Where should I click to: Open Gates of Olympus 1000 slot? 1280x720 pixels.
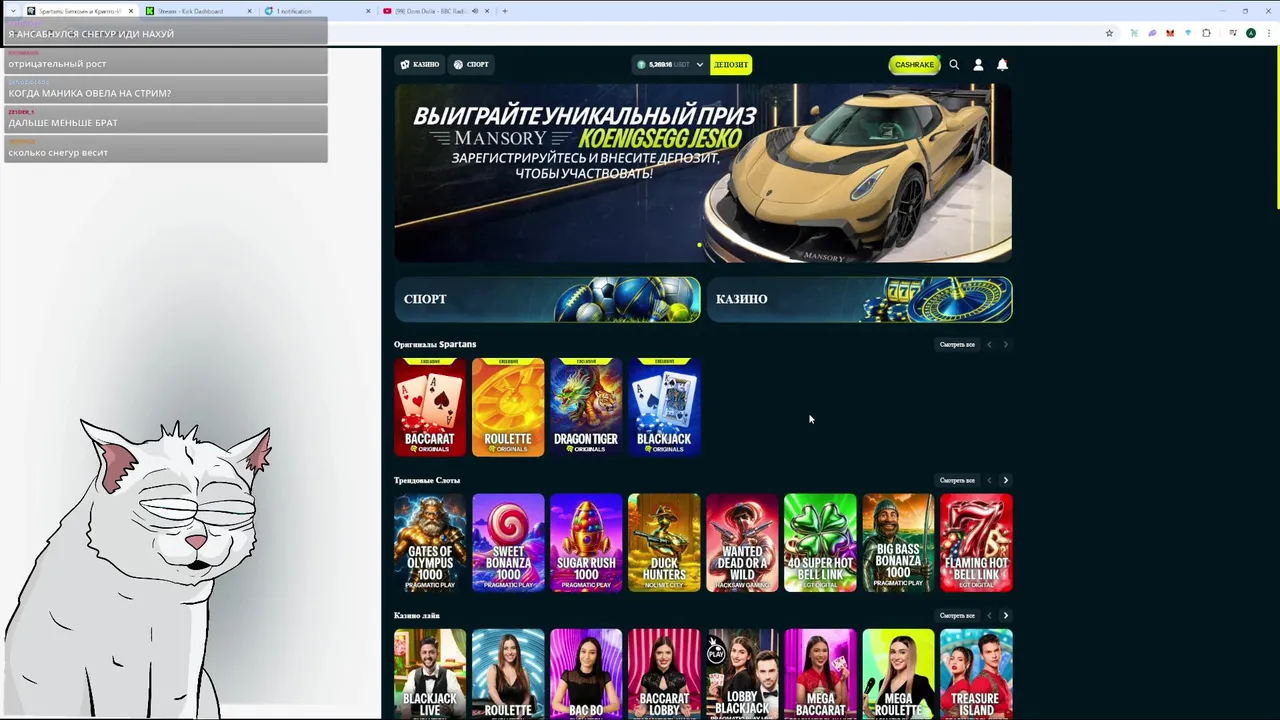click(430, 543)
